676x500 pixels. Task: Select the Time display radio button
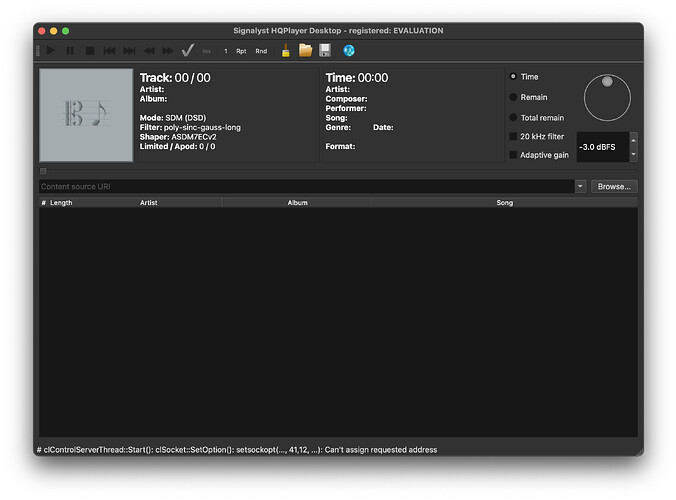513,76
